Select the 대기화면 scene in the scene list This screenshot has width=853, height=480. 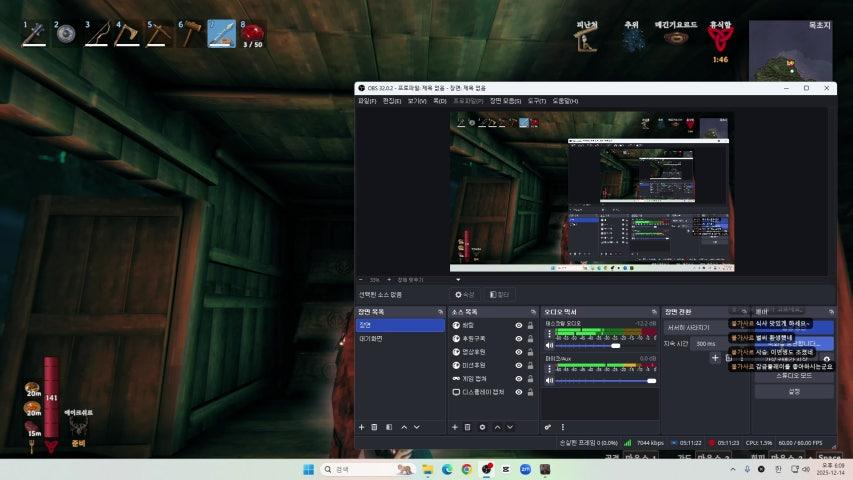click(371, 339)
